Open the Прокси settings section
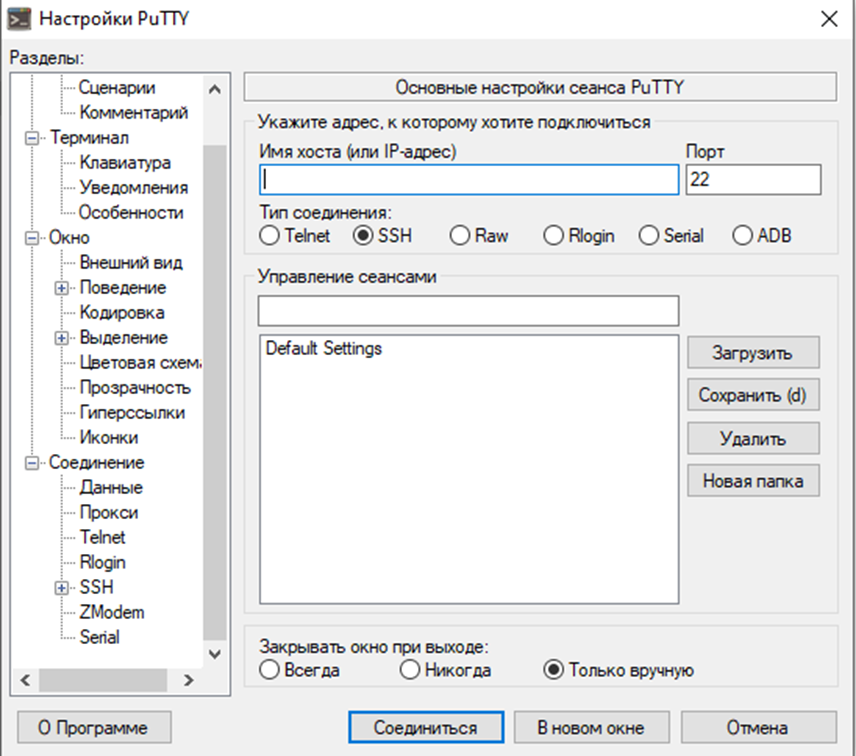Screen dimensions: 856x756 pos(108,512)
